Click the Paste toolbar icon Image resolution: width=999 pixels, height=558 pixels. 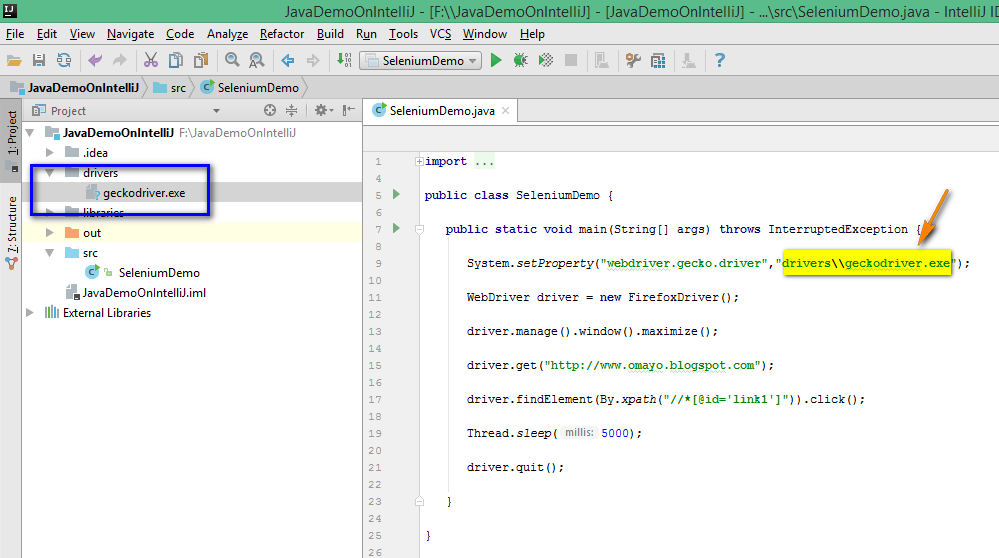[201, 61]
